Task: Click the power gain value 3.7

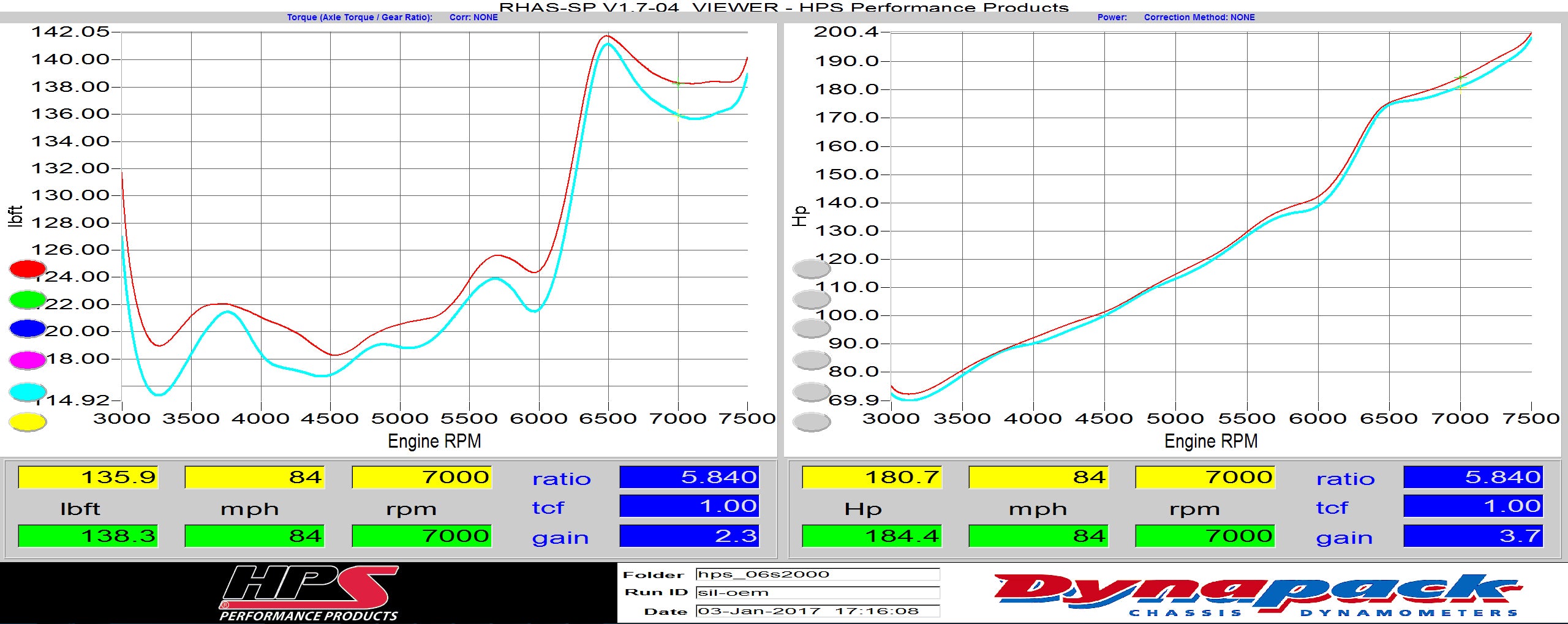Action: [x=1473, y=536]
